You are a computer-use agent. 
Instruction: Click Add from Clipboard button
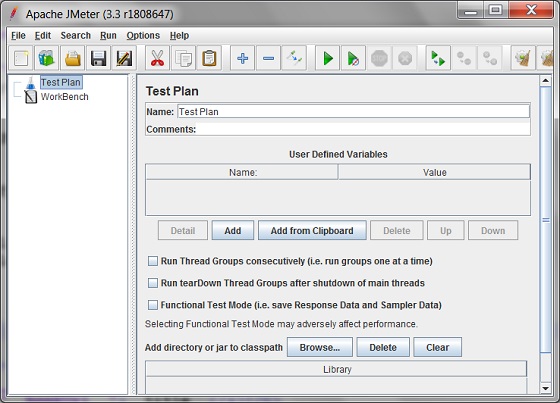[x=312, y=230]
